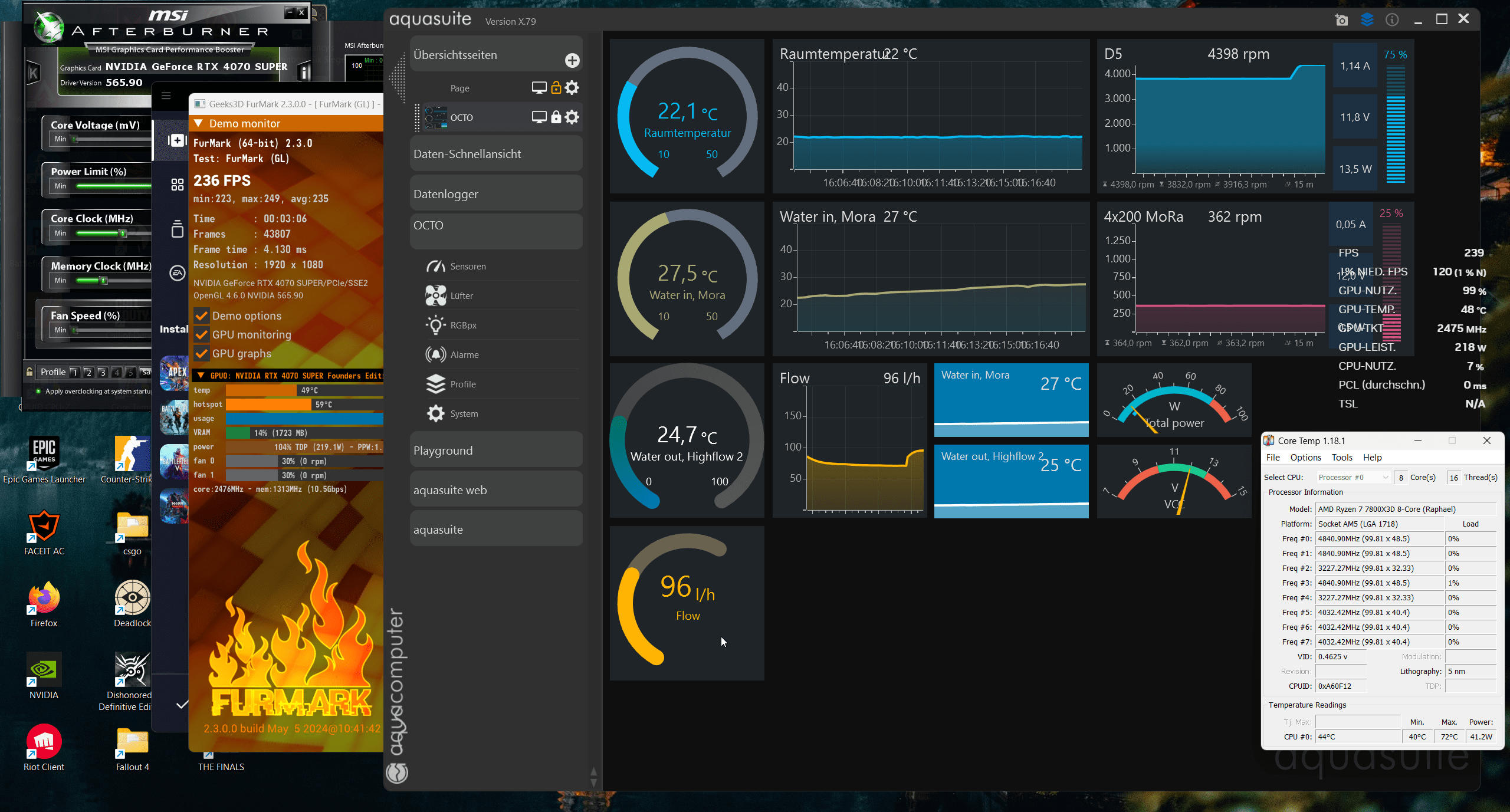Collapse the GPU0 NVIDIA RTX 4070 SUPER panel
Image resolution: width=1510 pixels, height=812 pixels.
pos(201,376)
